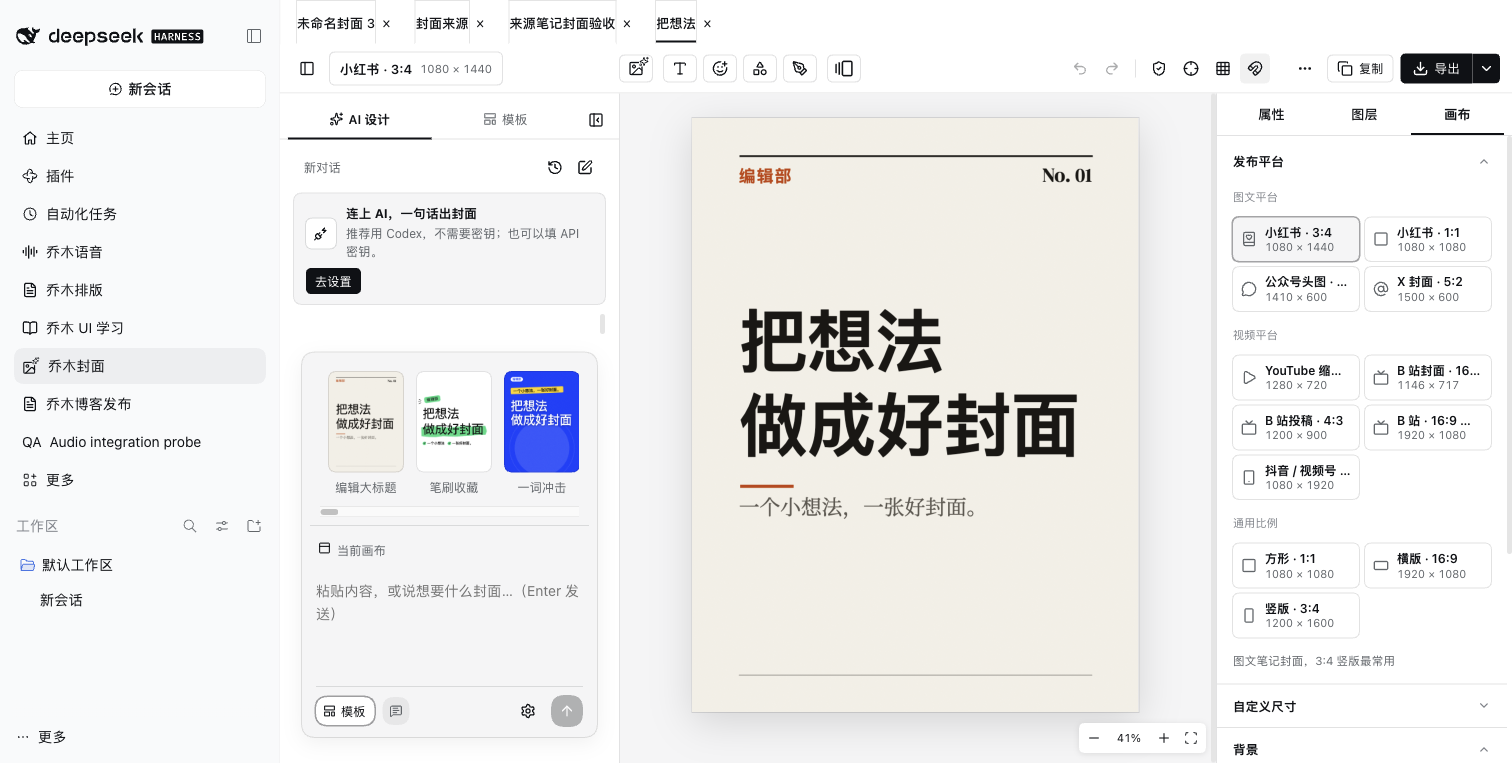The width and height of the screenshot is (1512, 763).
Task: Switch to the 封面来源 document tab
Action: (441, 23)
